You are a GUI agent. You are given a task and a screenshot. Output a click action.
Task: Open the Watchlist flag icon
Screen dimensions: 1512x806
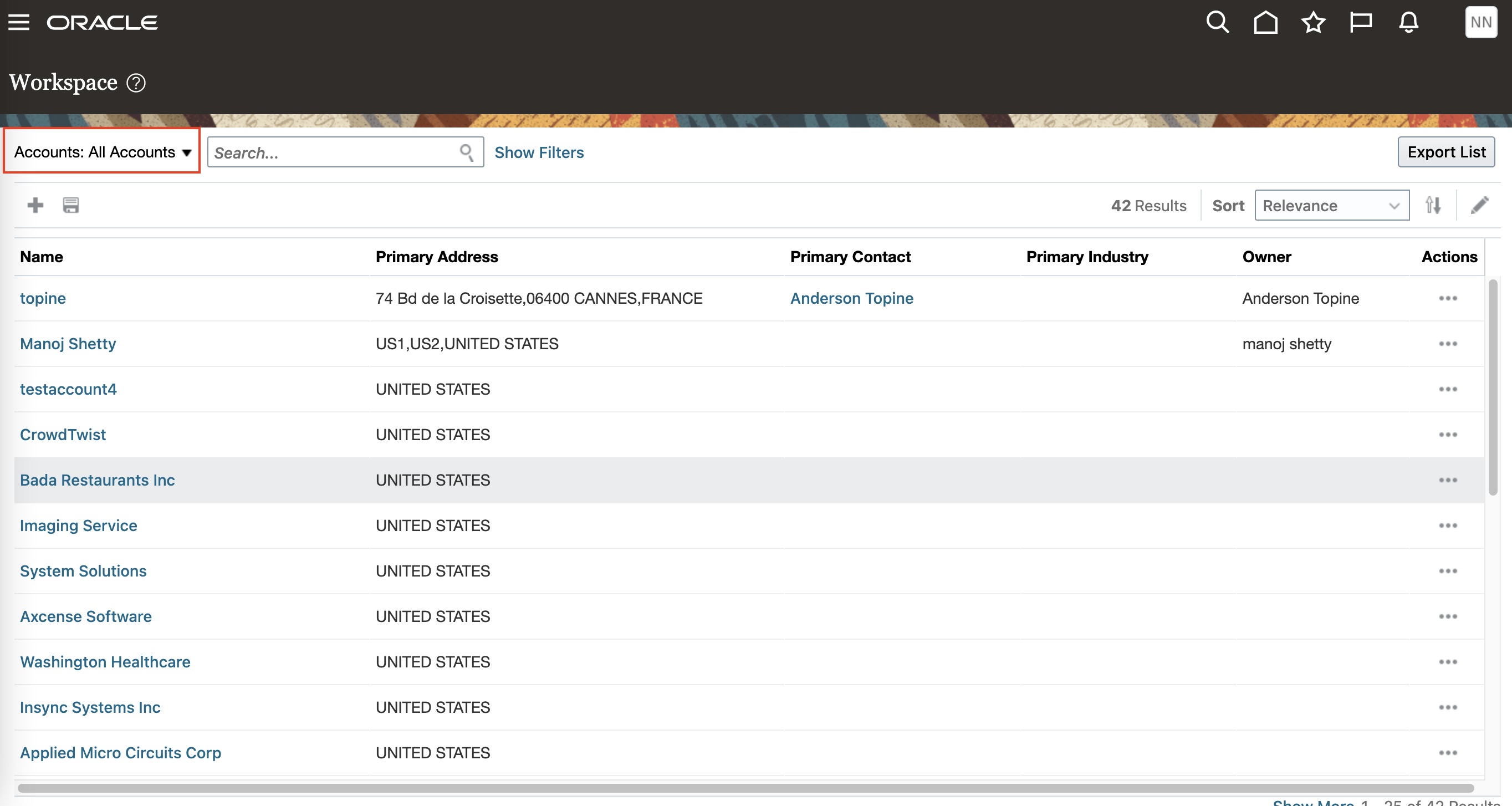pyautogui.click(x=1361, y=22)
